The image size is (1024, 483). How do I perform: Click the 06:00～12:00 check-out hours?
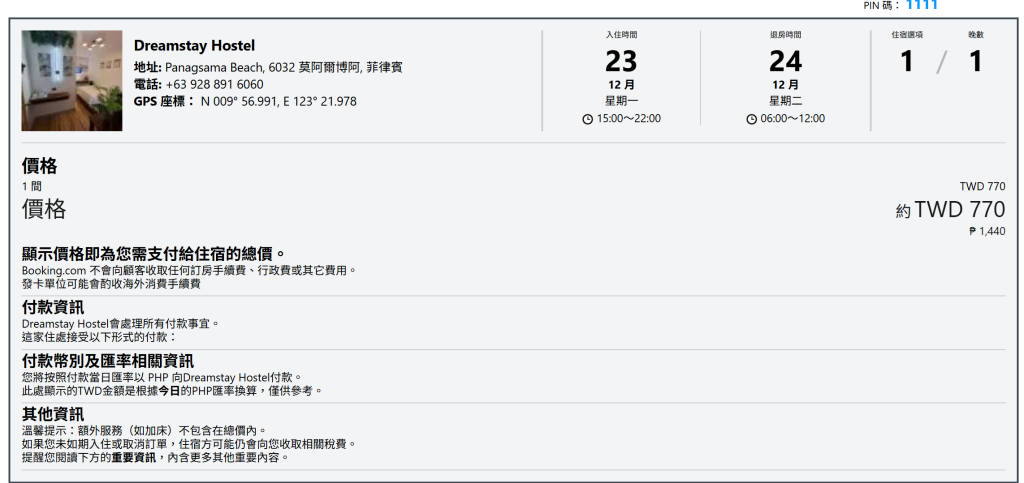[x=792, y=119]
